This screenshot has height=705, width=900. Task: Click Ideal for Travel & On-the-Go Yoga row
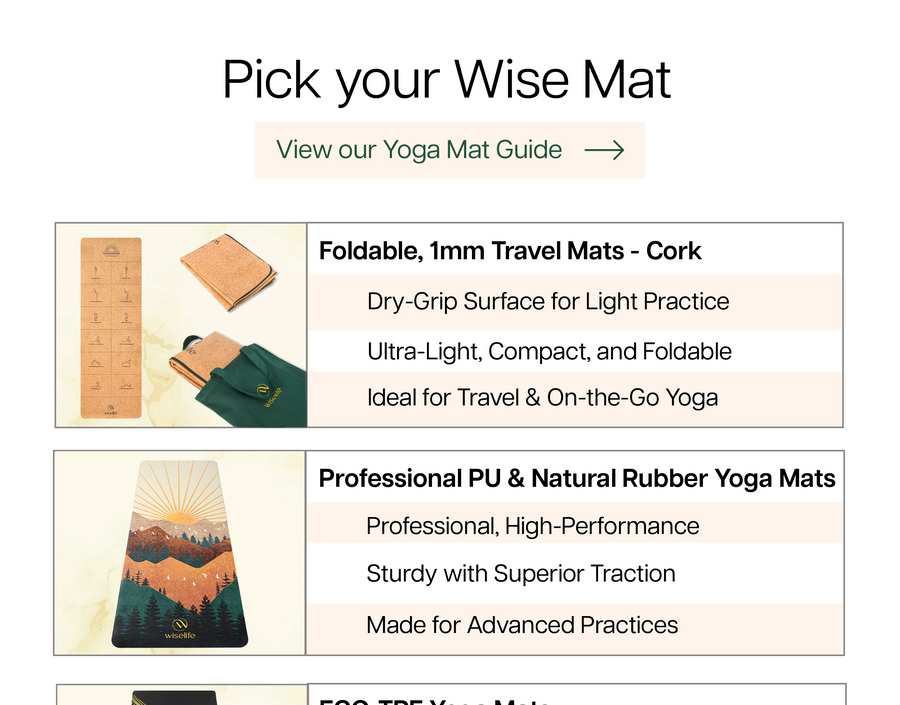point(542,397)
